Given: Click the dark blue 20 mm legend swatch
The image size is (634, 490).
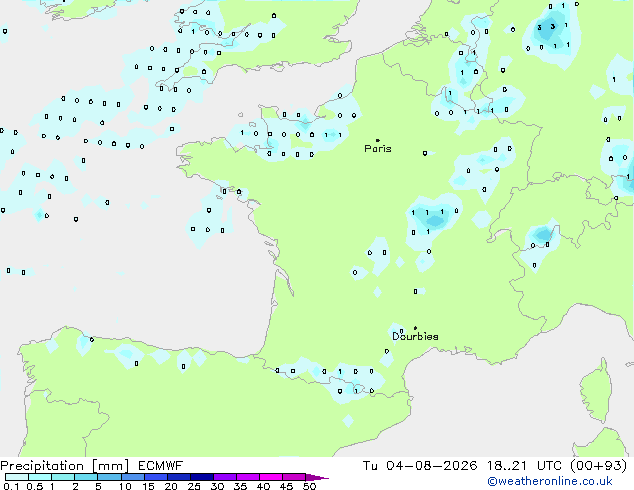Looking at the screenshot, I should pos(179,477).
